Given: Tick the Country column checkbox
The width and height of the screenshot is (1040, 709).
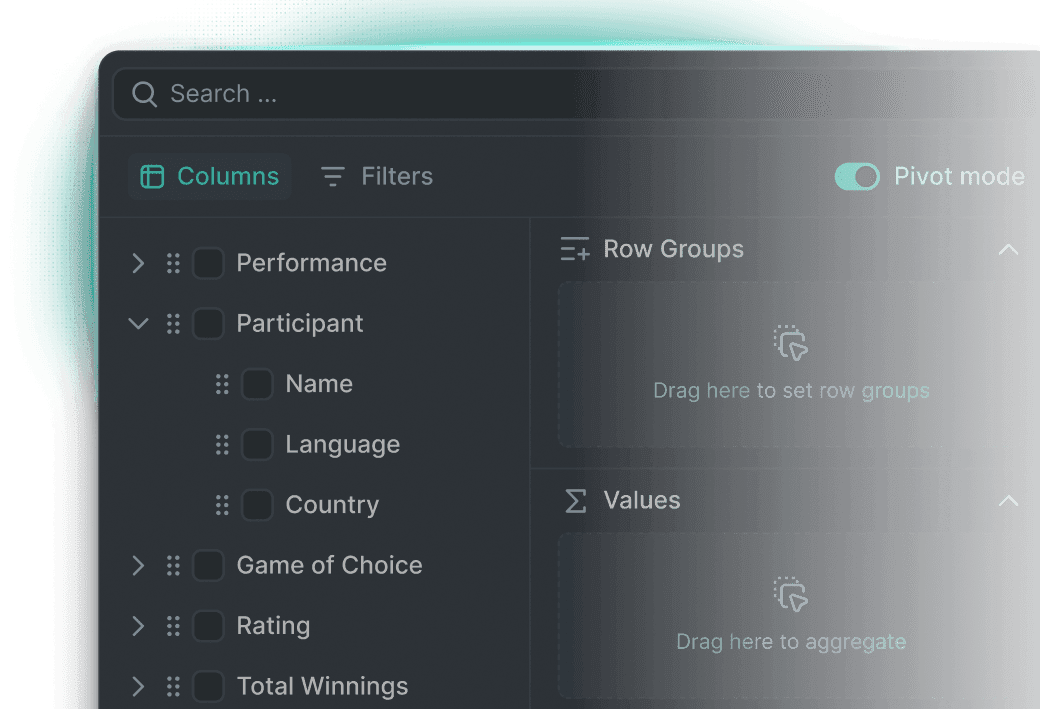Looking at the screenshot, I should click(257, 505).
